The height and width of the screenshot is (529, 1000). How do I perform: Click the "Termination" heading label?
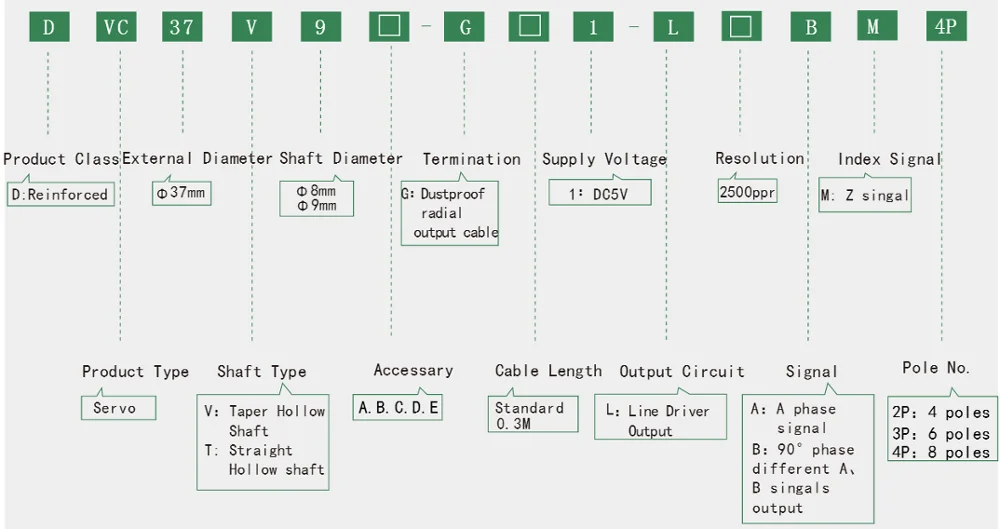(471, 159)
